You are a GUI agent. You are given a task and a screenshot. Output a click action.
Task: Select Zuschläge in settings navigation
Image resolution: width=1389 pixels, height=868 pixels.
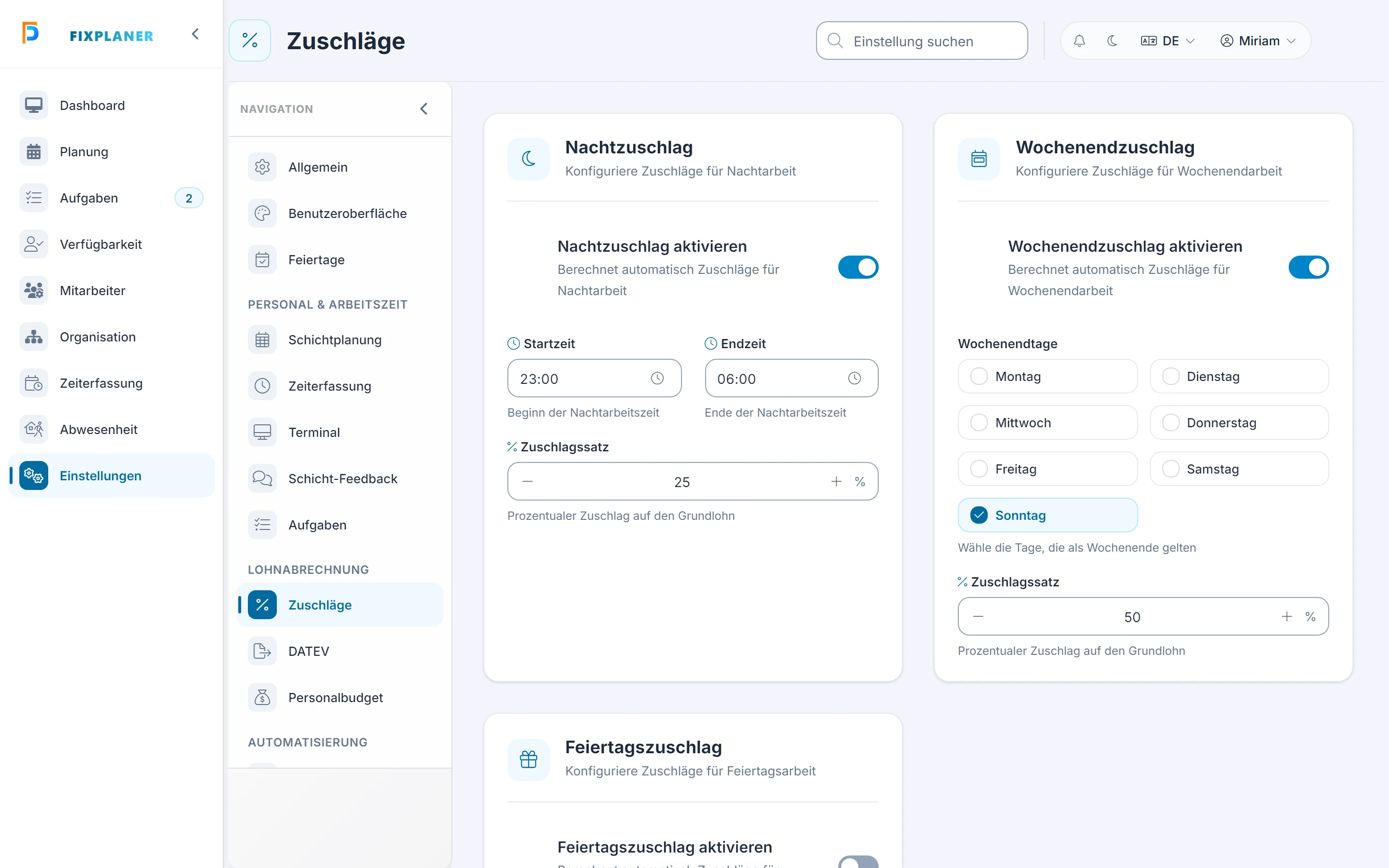pyautogui.click(x=340, y=605)
